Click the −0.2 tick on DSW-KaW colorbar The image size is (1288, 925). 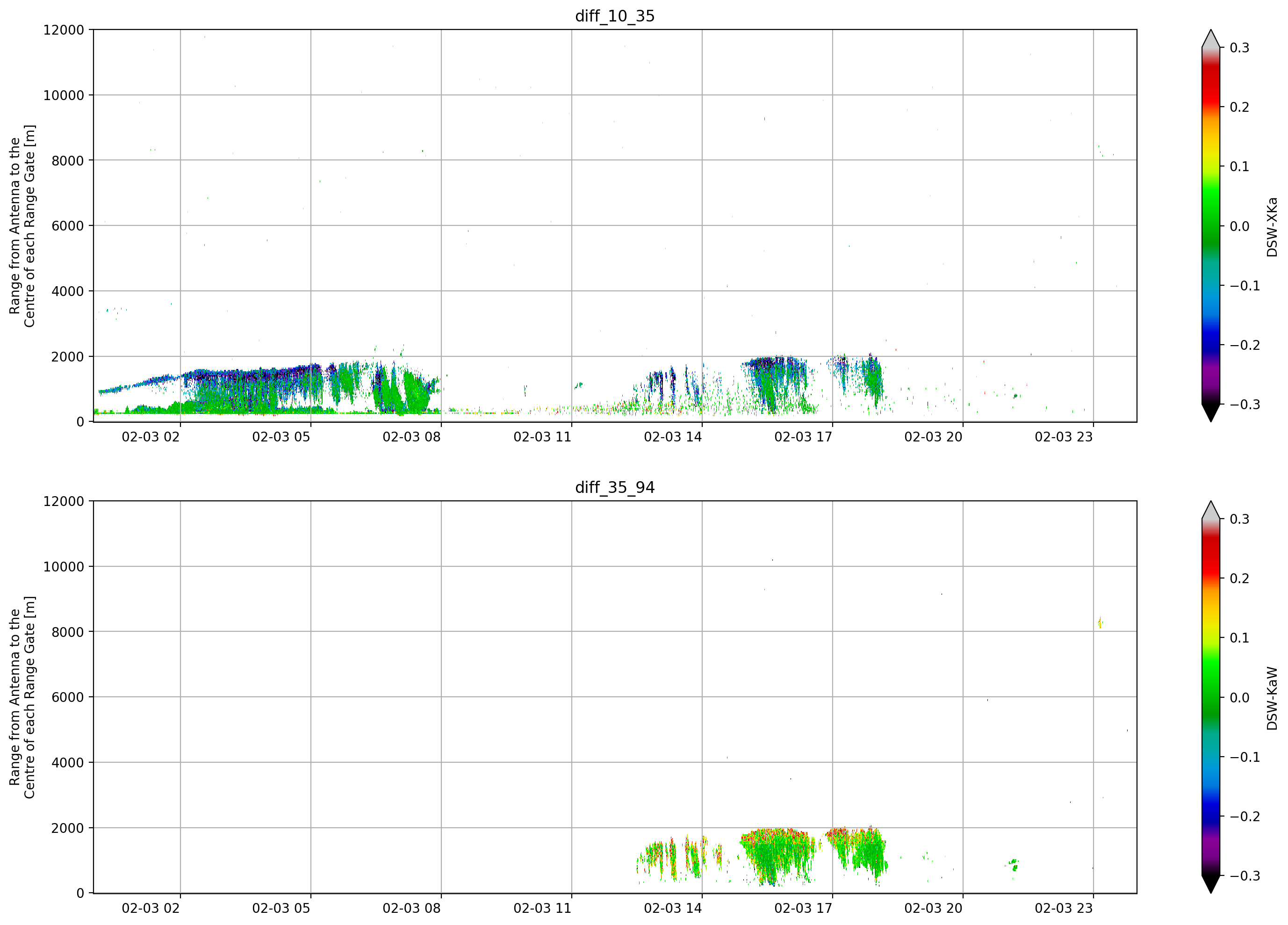[1245, 817]
